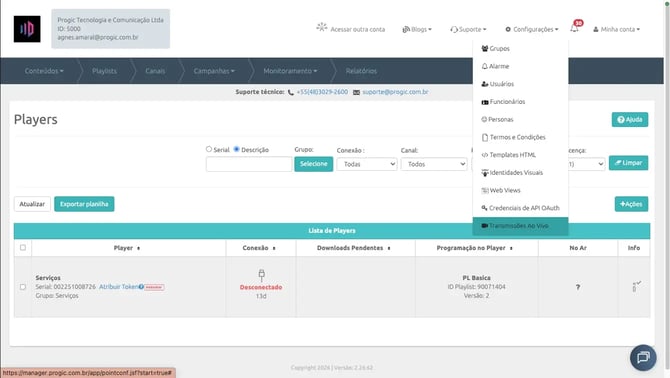The image size is (670, 378).
Task: Click the +Ações button
Action: (631, 204)
